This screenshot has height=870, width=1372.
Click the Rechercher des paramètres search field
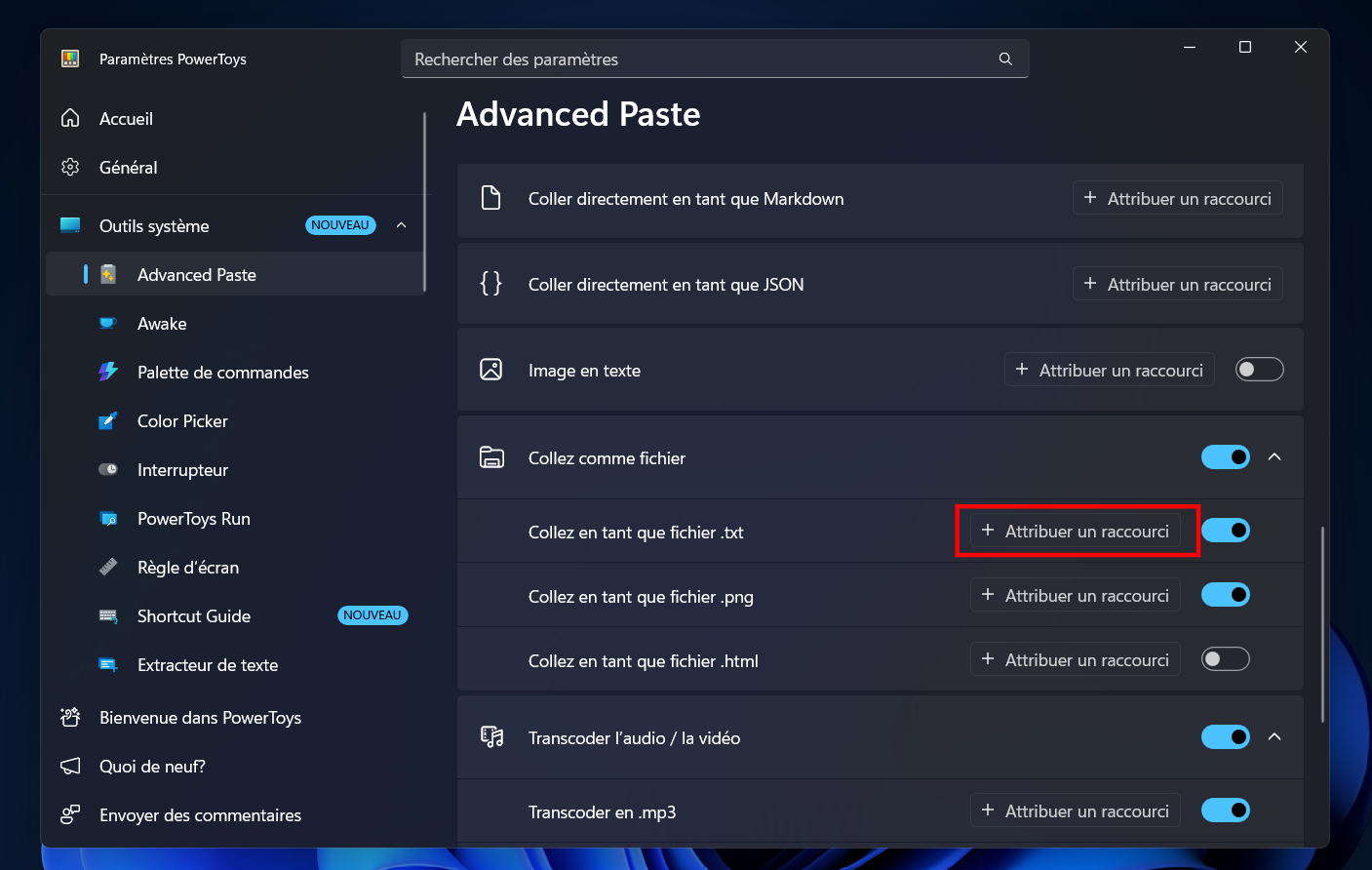click(x=715, y=59)
